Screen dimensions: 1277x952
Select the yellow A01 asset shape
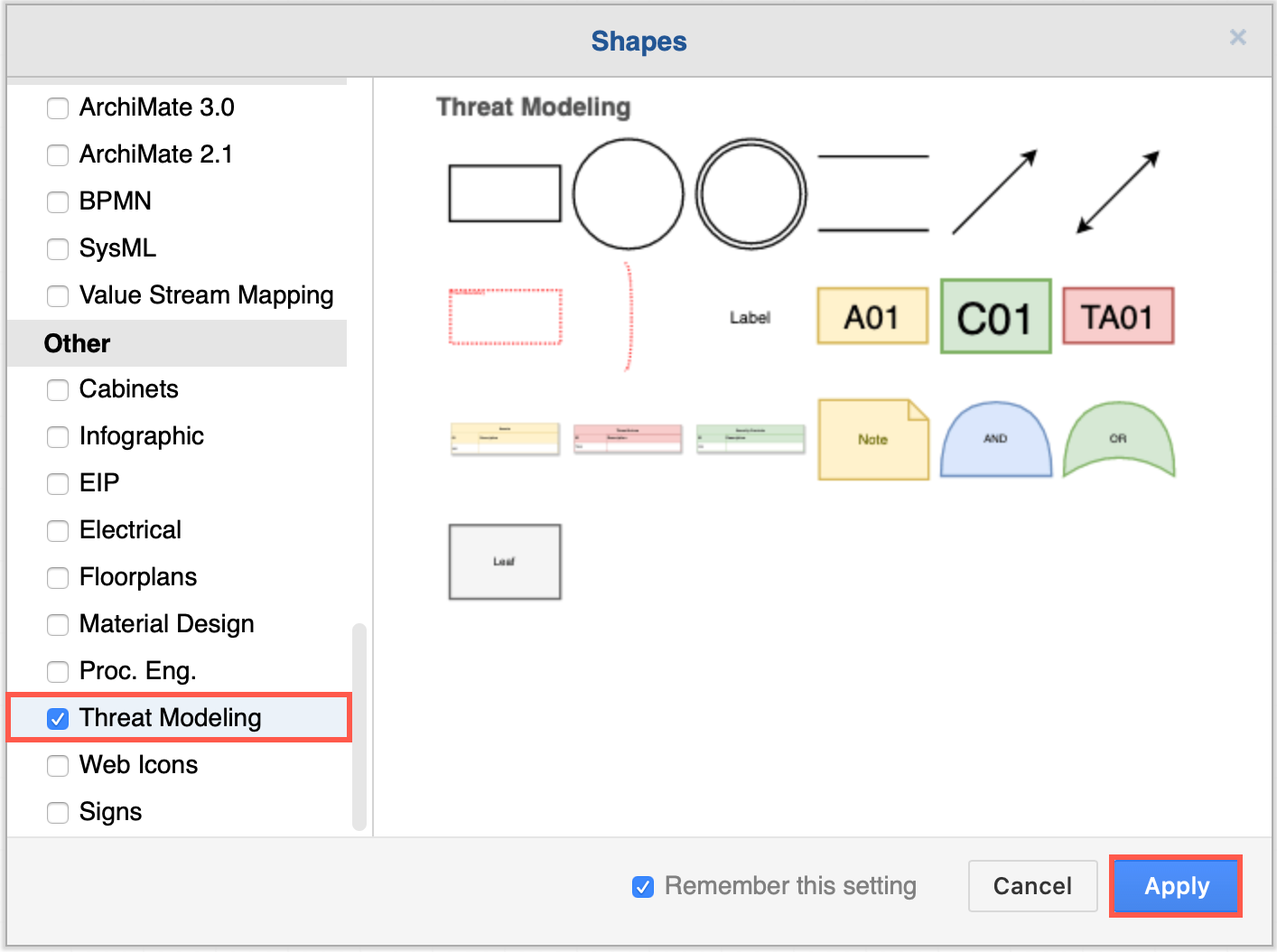tap(872, 316)
